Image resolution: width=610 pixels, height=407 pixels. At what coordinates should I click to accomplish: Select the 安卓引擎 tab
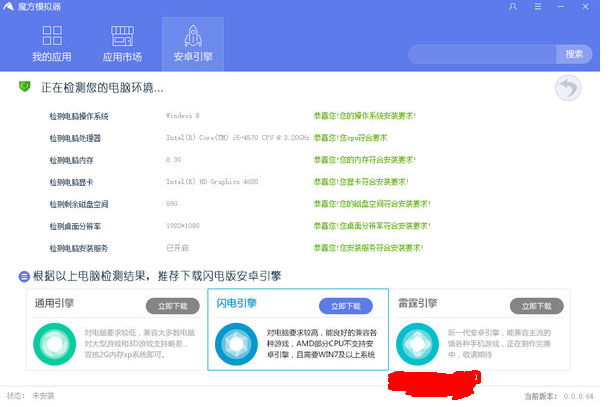point(193,44)
